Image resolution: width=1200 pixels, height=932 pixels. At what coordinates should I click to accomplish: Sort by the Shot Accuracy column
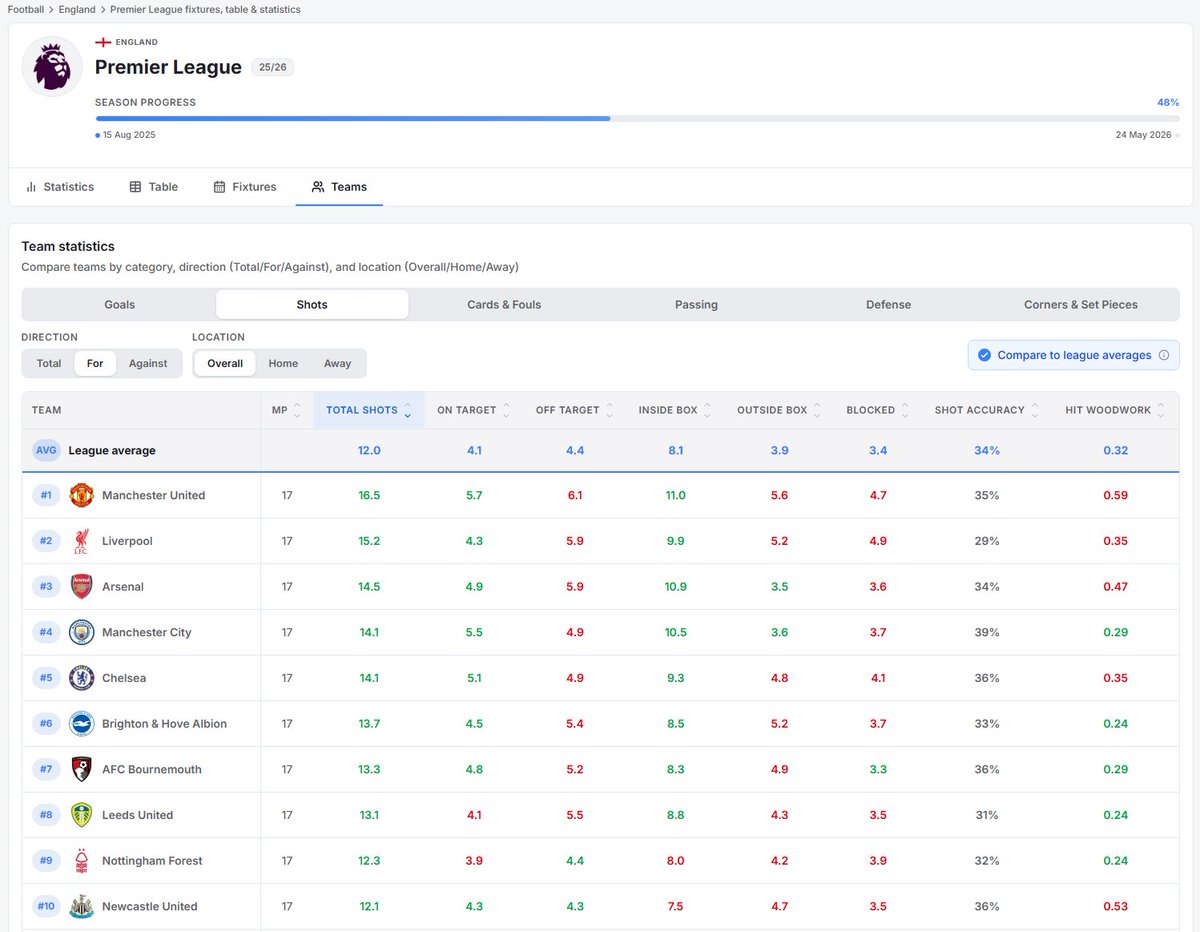(987, 410)
